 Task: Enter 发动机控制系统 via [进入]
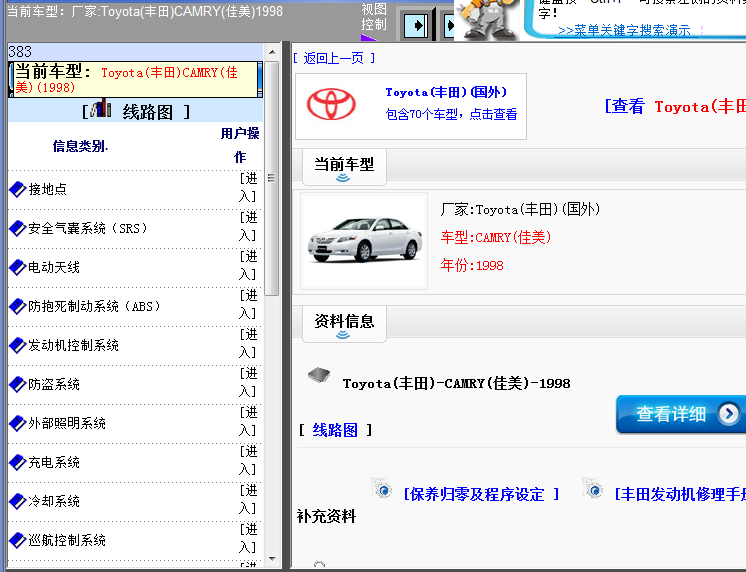coord(248,344)
